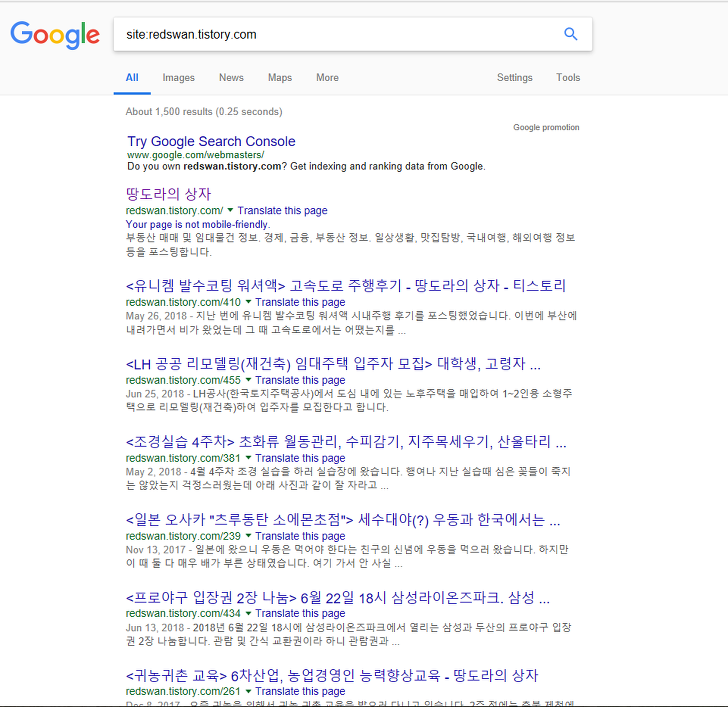Image resolution: width=728 pixels, height=707 pixels.
Task: Open the Maps tab
Action: point(280,78)
